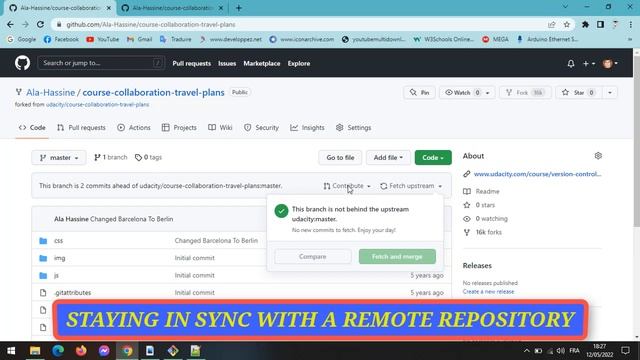The width and height of the screenshot is (640, 360).
Task: Bookmark this page with star icon
Action: [567, 24]
